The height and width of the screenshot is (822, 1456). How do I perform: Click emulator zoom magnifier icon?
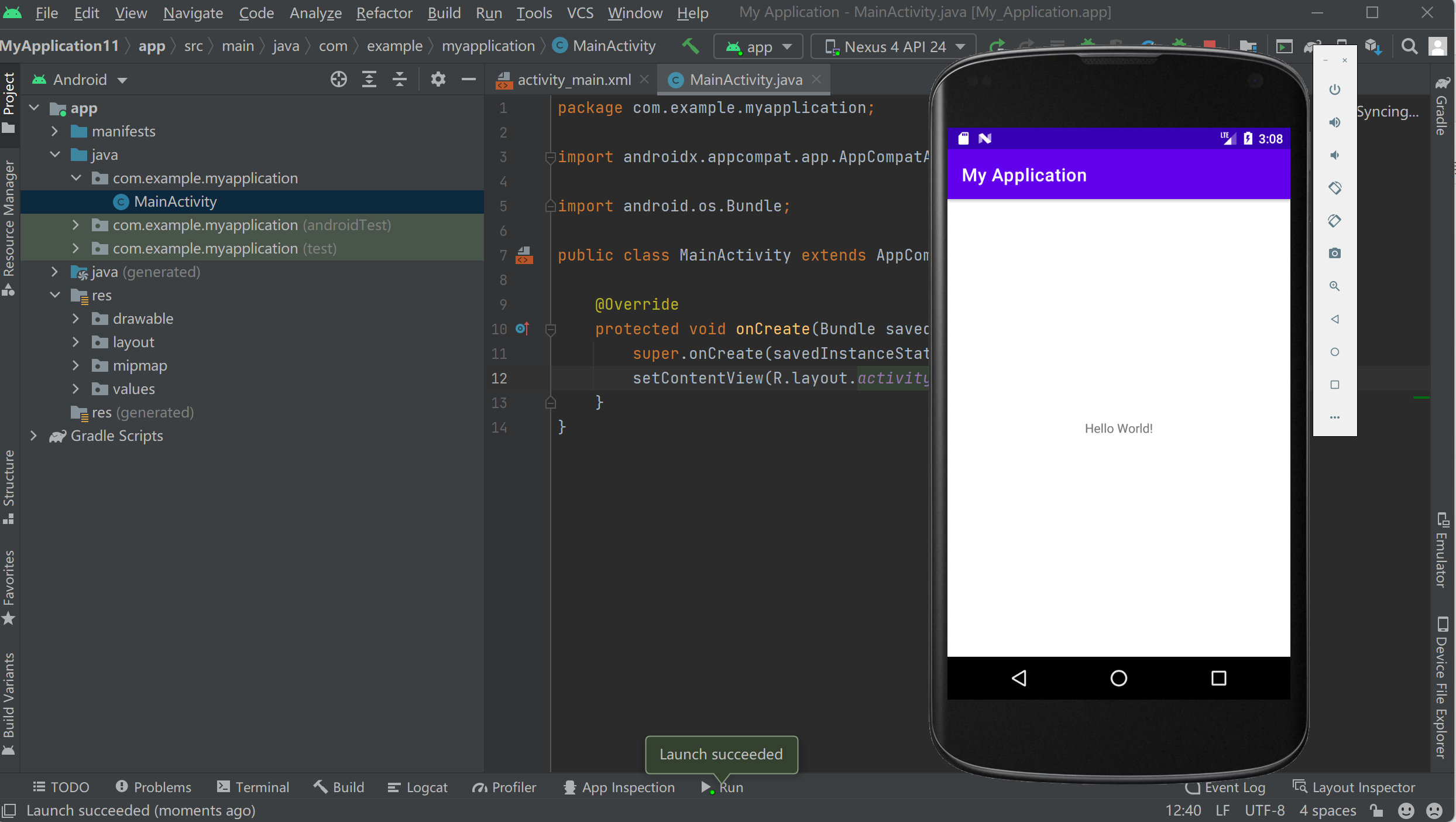tap(1334, 286)
